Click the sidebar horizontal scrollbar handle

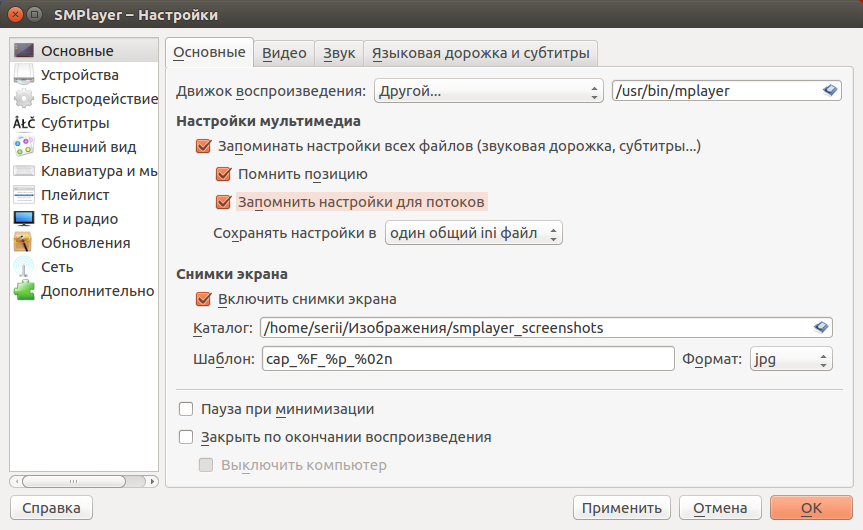[74, 482]
